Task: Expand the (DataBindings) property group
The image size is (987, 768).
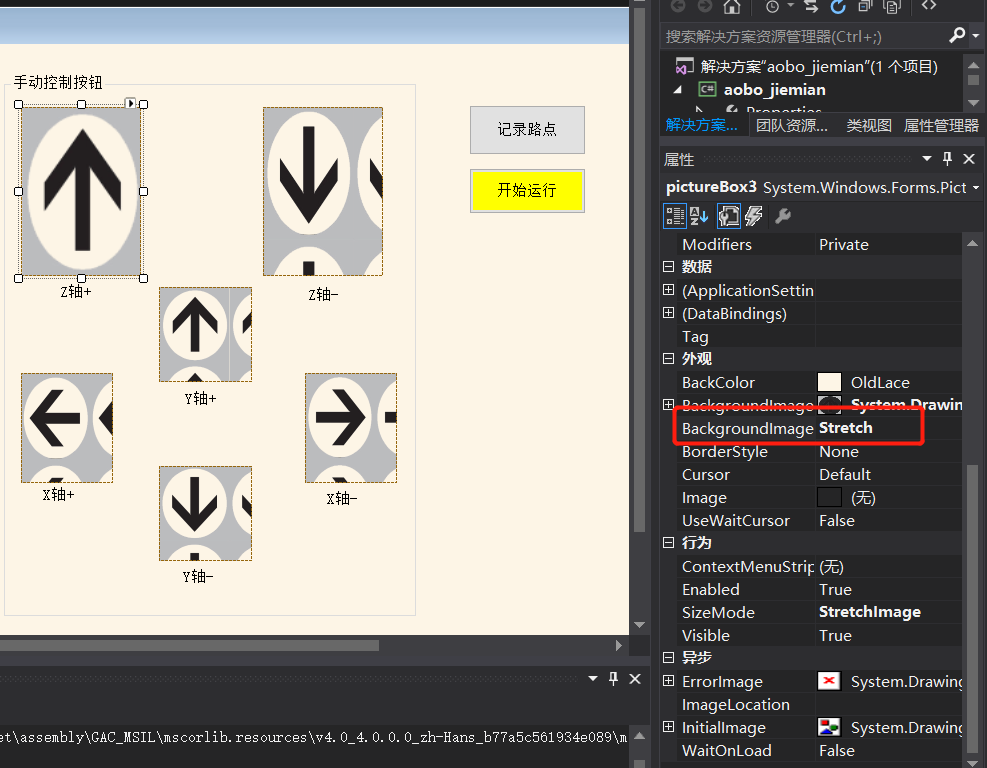Action: (668, 313)
